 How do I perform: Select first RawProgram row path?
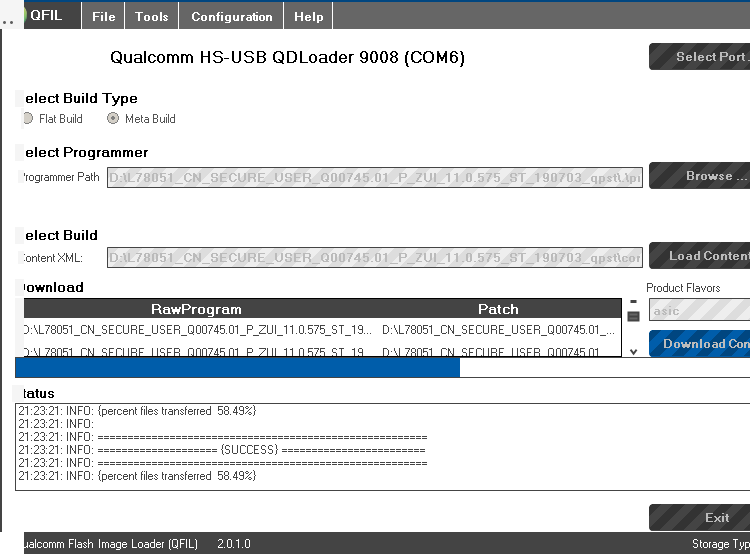(x=197, y=330)
